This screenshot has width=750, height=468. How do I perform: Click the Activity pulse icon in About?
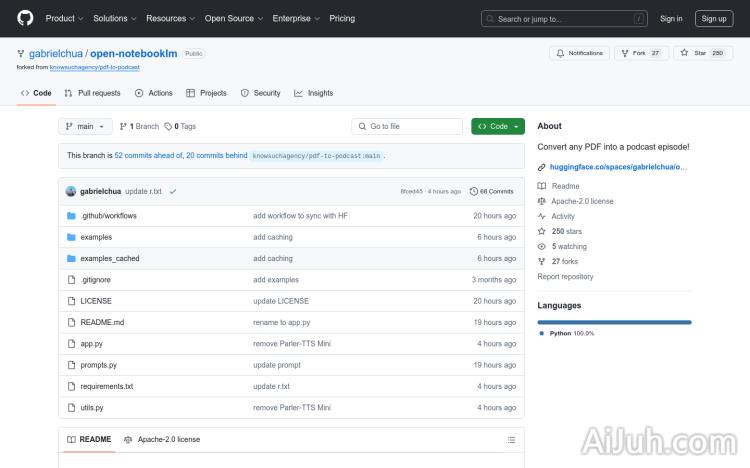click(542, 216)
